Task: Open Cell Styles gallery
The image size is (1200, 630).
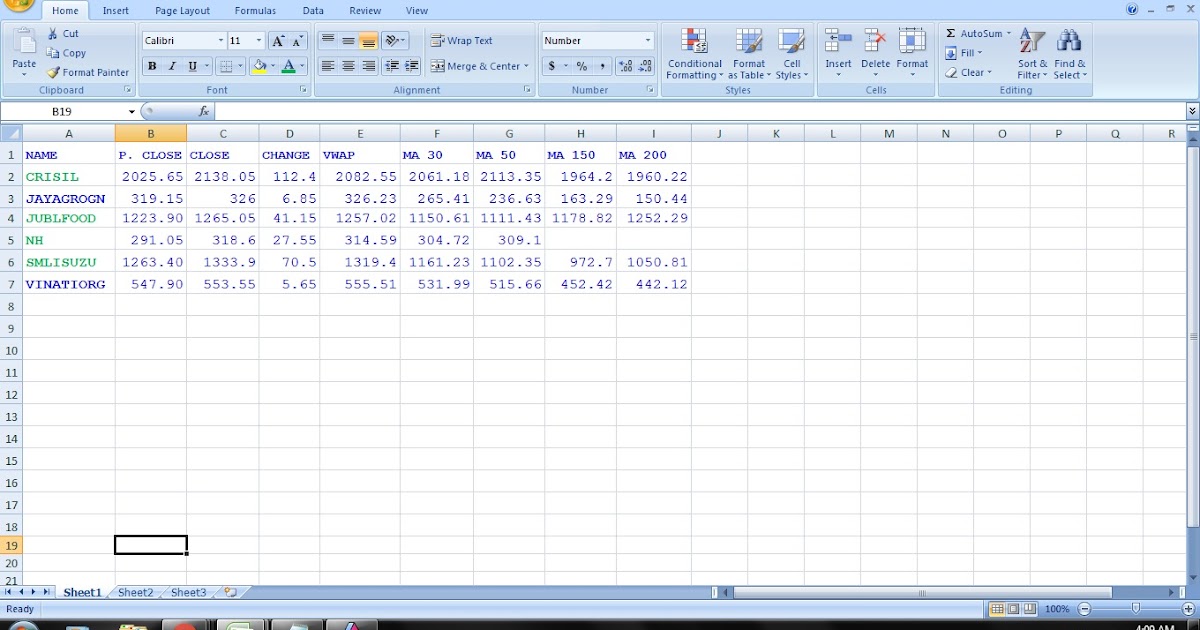Action: [791, 54]
